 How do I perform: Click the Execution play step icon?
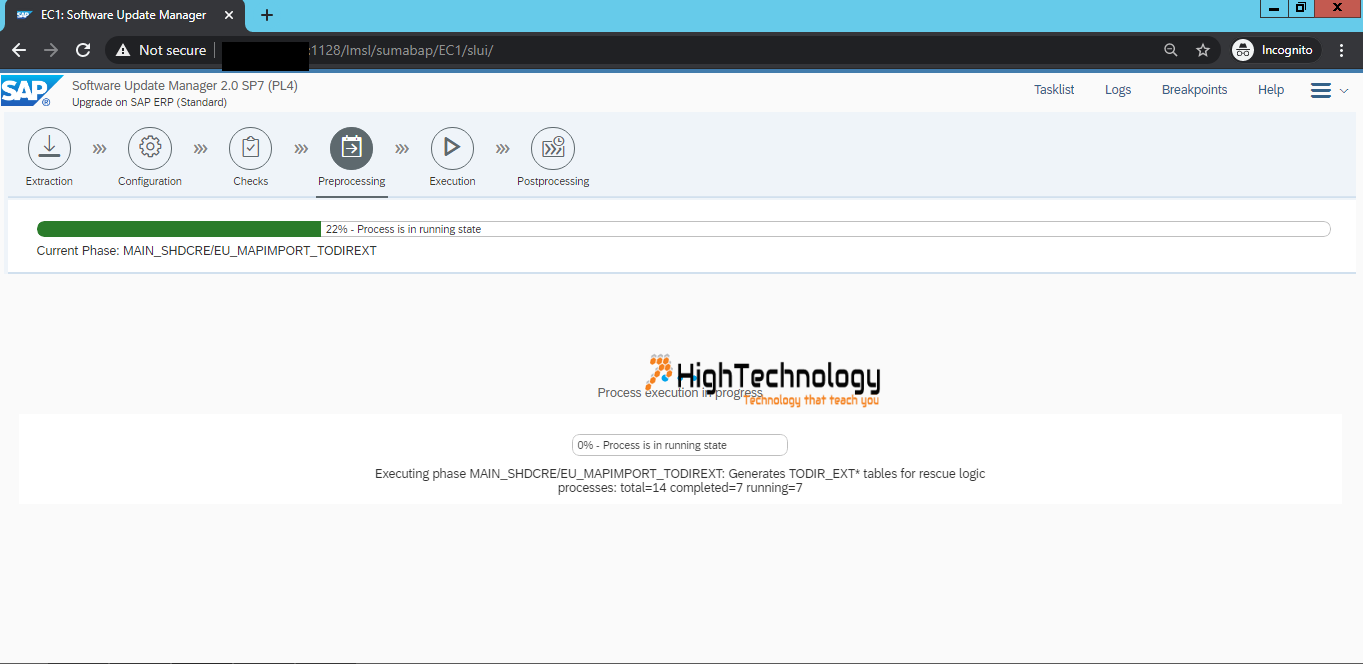click(x=452, y=148)
